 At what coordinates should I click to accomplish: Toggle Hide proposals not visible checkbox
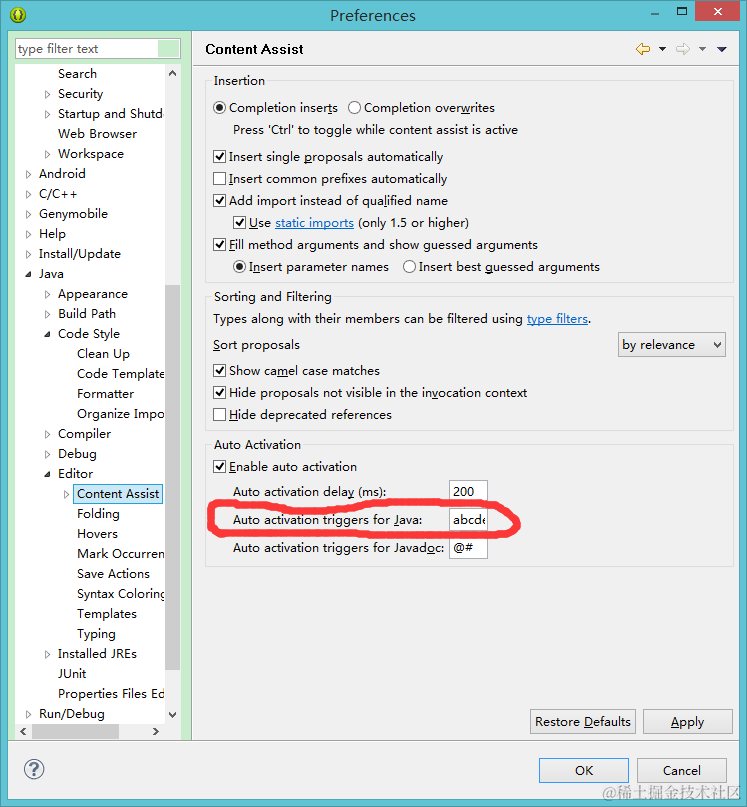click(x=219, y=393)
